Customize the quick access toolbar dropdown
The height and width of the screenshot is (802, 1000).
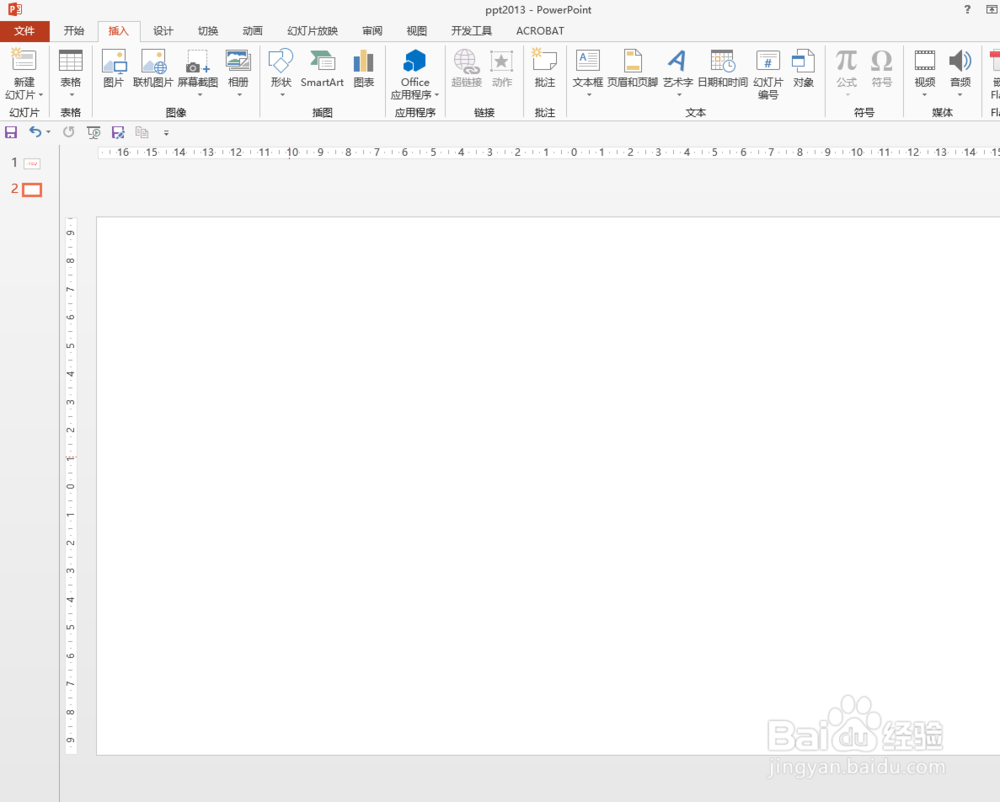[166, 133]
